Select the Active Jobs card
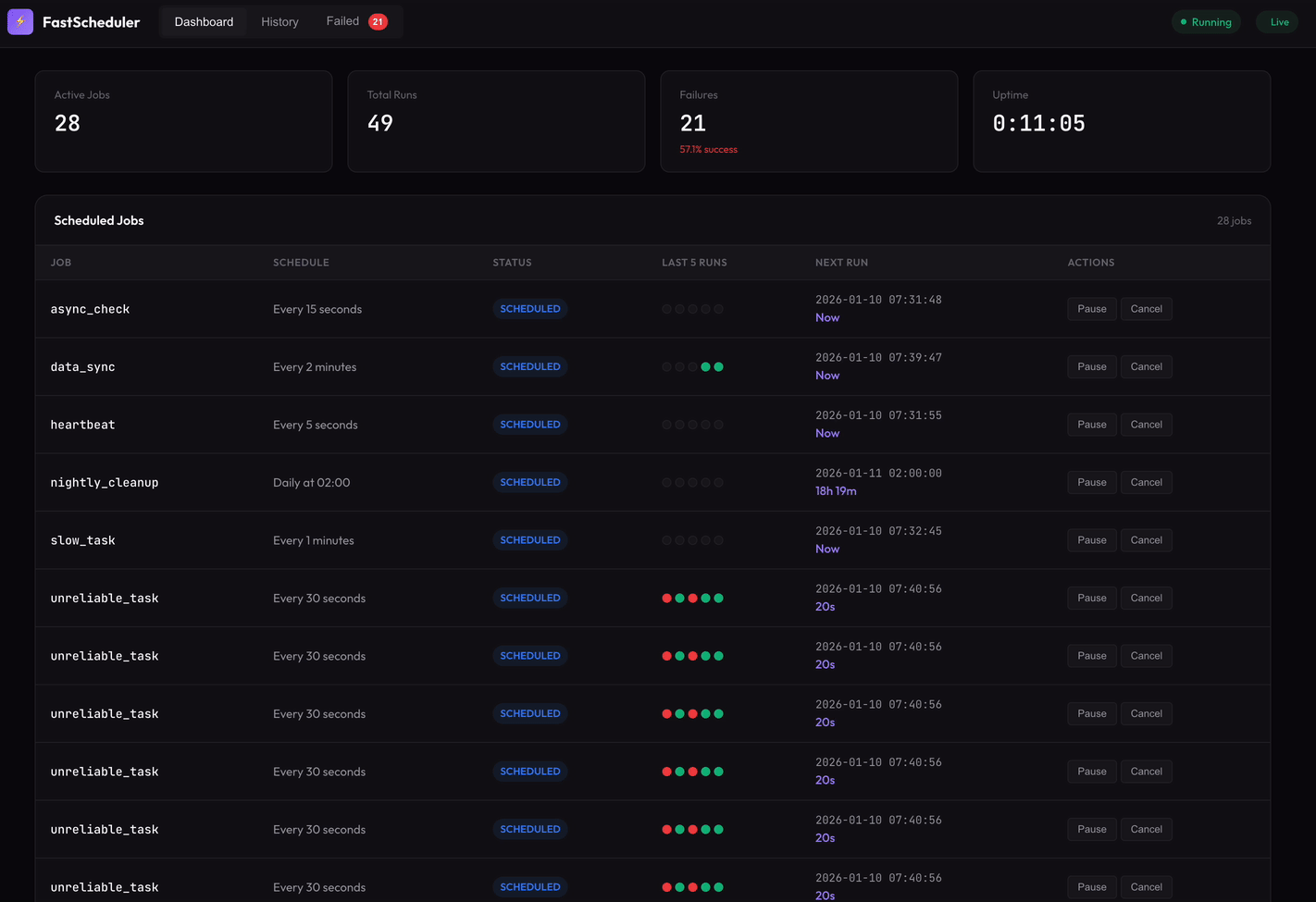The width and height of the screenshot is (1316, 902). click(183, 121)
